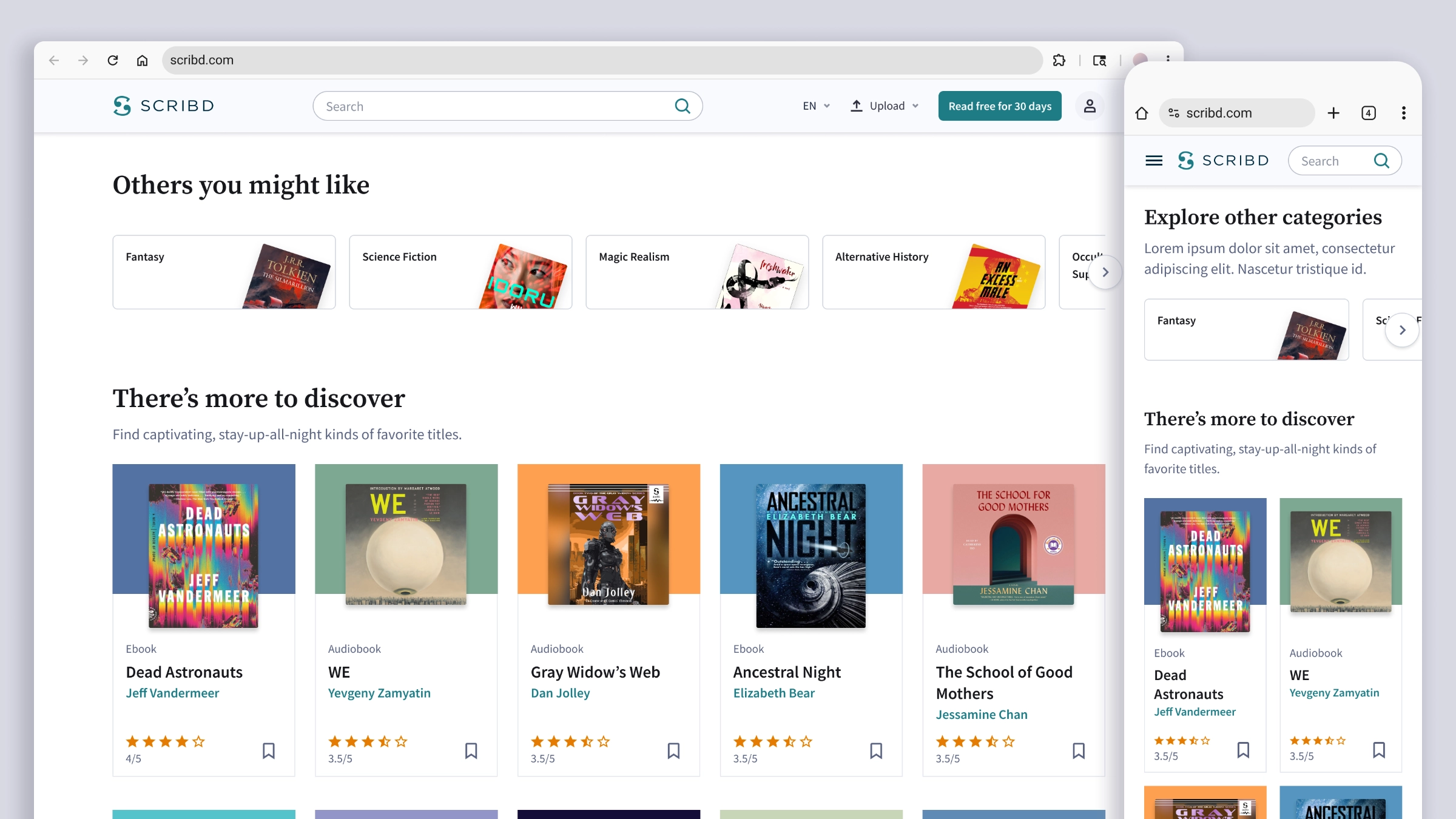The image size is (1456, 819).
Task: Click Ancestral Night title text
Action: tap(787, 672)
